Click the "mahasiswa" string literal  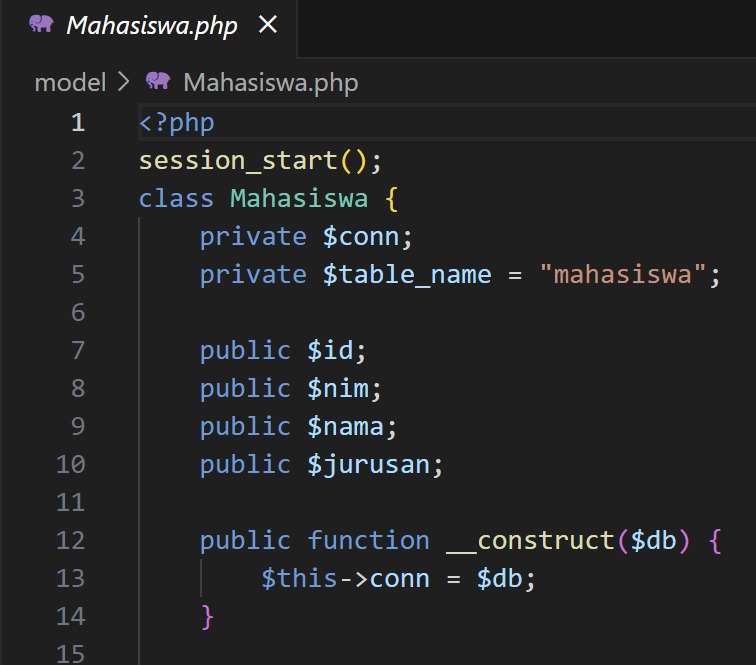(623, 275)
